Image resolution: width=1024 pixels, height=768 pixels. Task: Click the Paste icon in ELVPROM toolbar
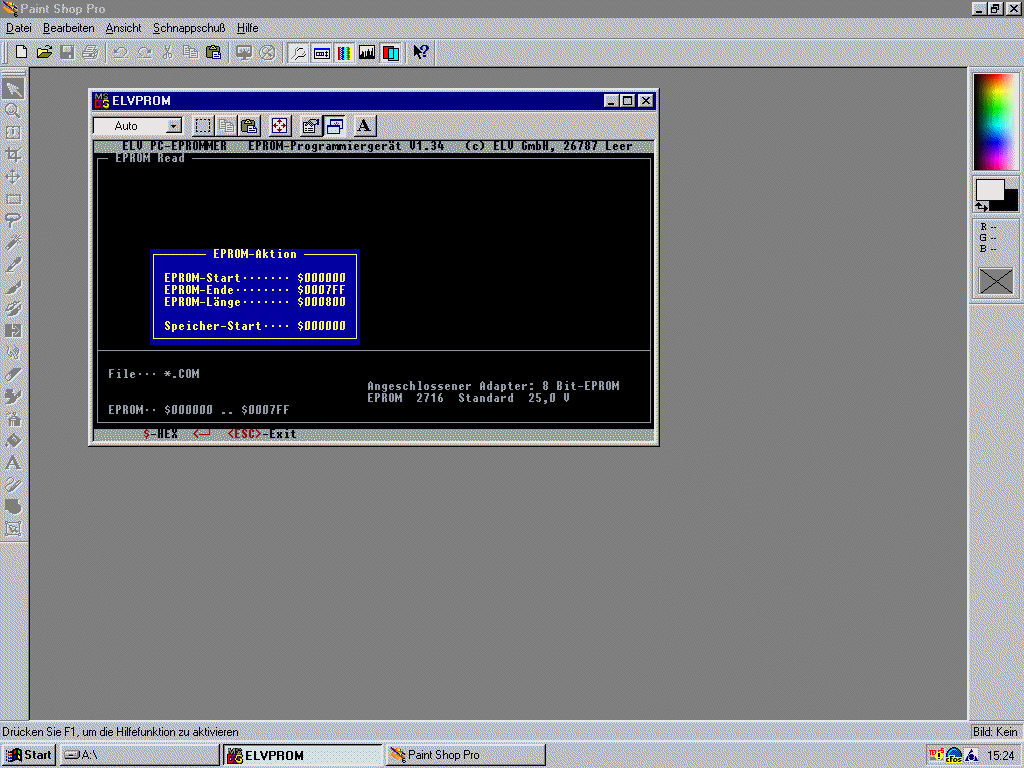pyautogui.click(x=249, y=126)
